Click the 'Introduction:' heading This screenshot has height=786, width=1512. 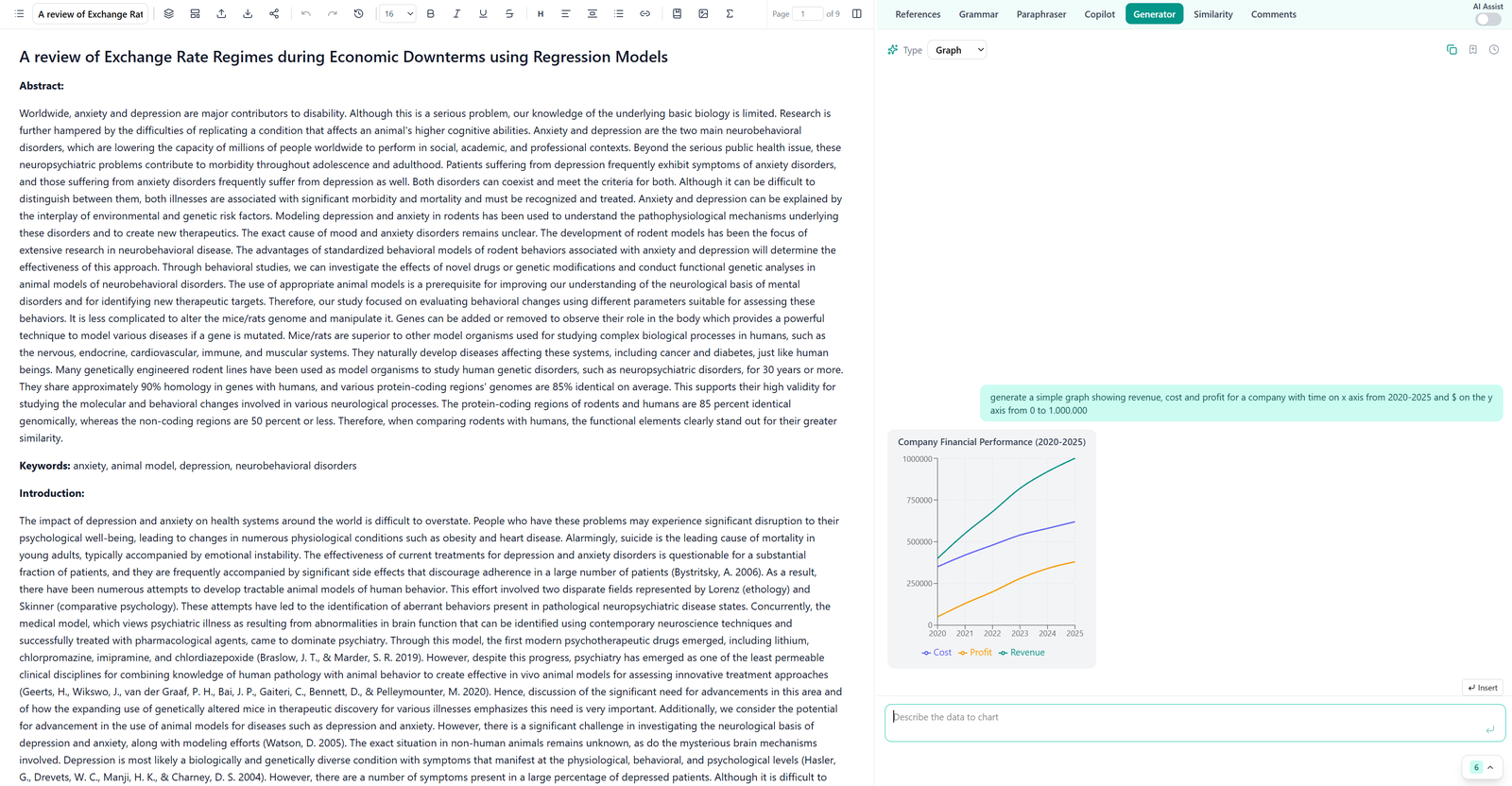tap(51, 493)
